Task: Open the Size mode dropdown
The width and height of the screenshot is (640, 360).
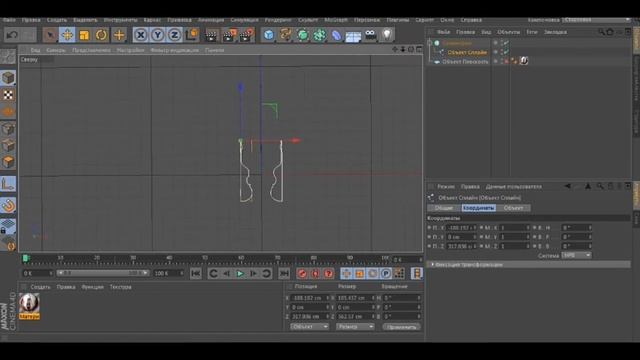Action: coord(355,327)
